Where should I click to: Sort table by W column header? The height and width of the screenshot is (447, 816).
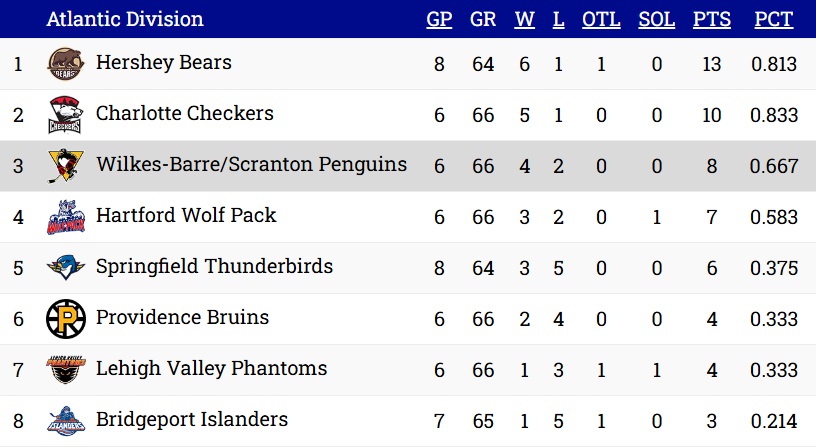(525, 19)
